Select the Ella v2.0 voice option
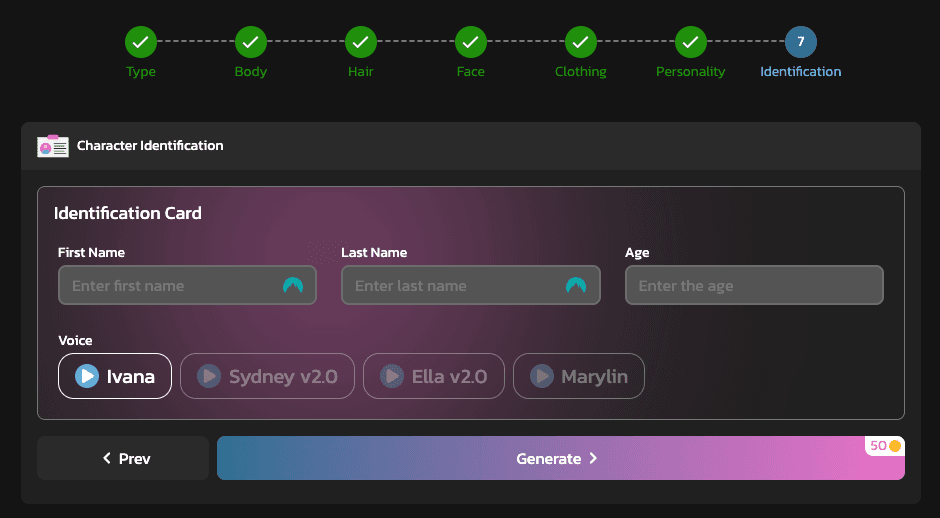Image resolution: width=940 pixels, height=518 pixels. pos(434,376)
